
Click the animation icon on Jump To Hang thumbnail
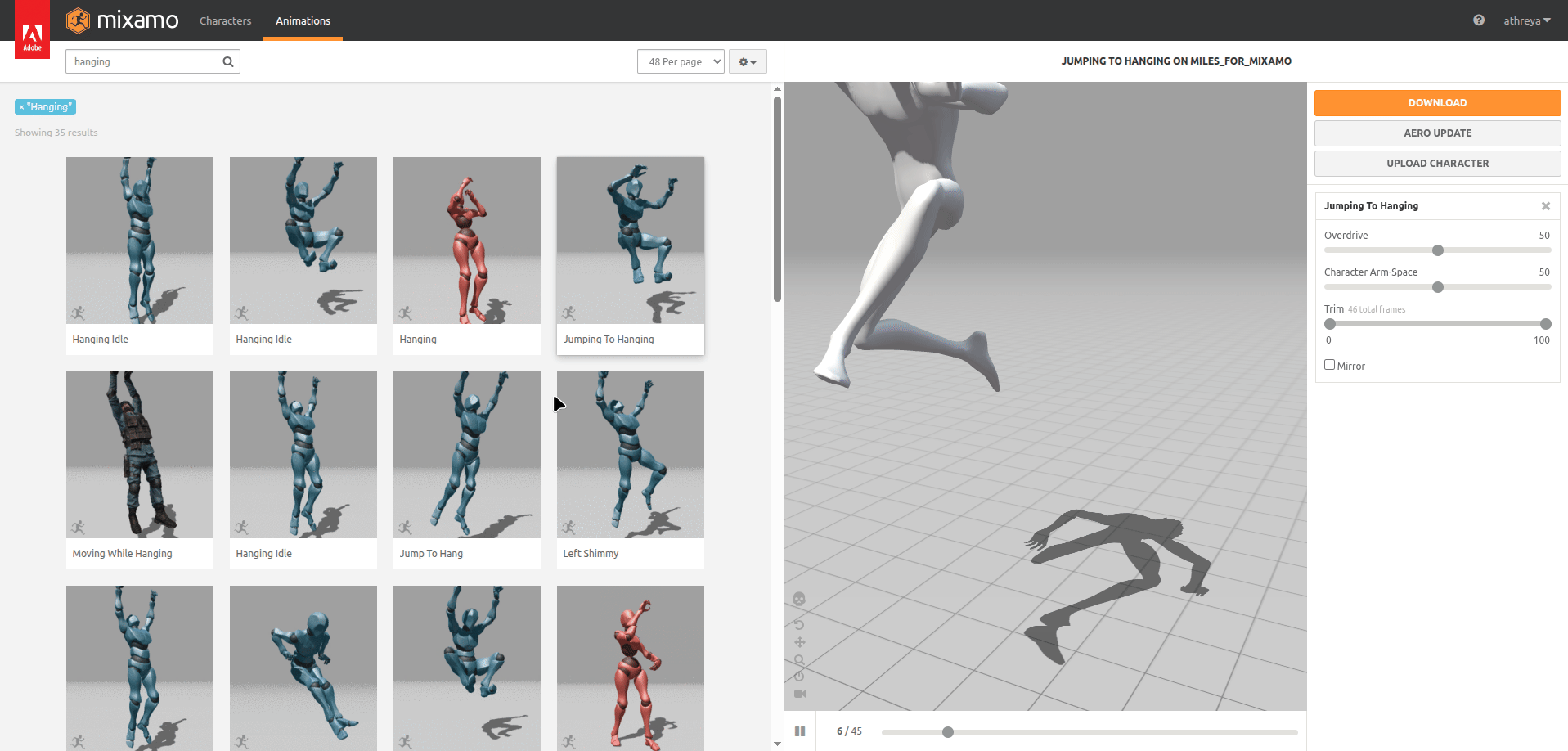coord(405,528)
